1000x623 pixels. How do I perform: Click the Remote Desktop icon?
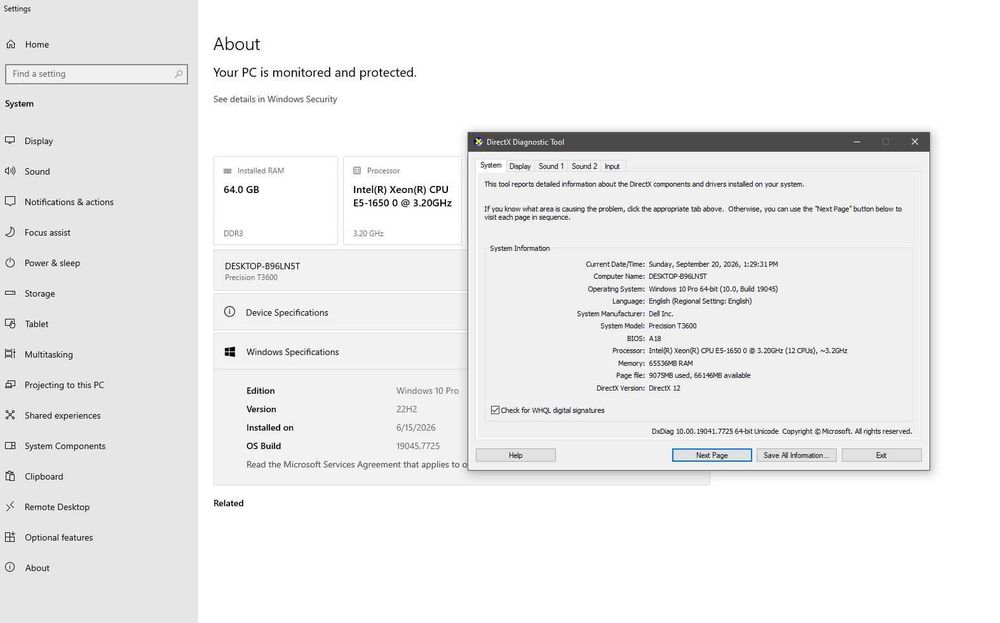pyautogui.click(x=10, y=507)
